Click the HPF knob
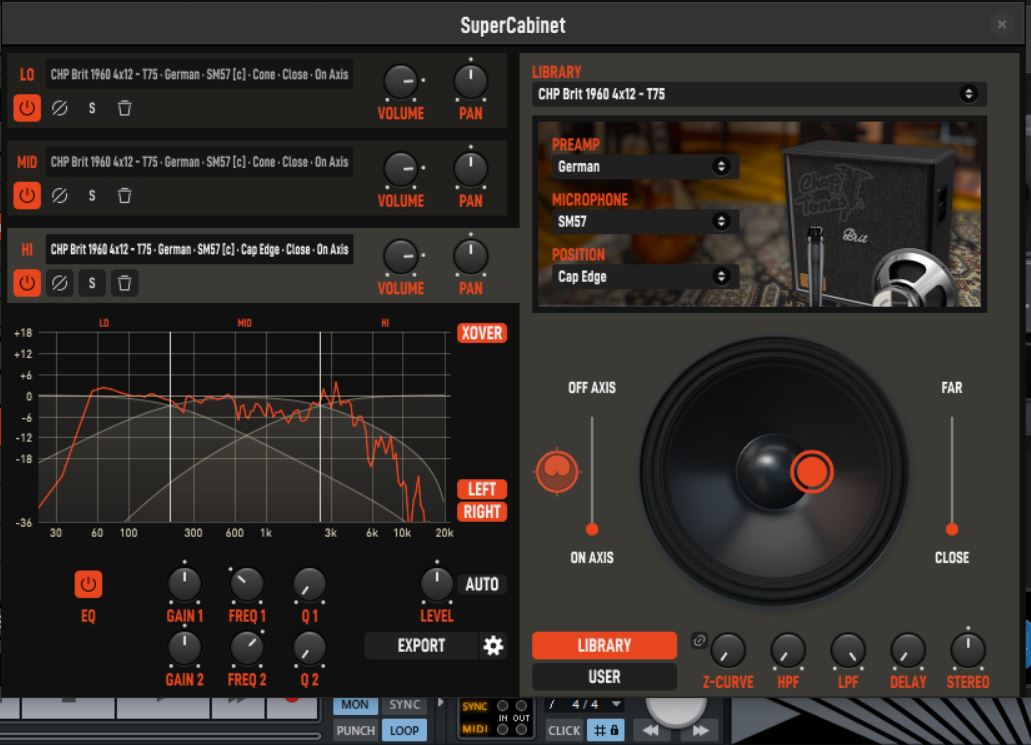The height and width of the screenshot is (745, 1031). point(788,650)
